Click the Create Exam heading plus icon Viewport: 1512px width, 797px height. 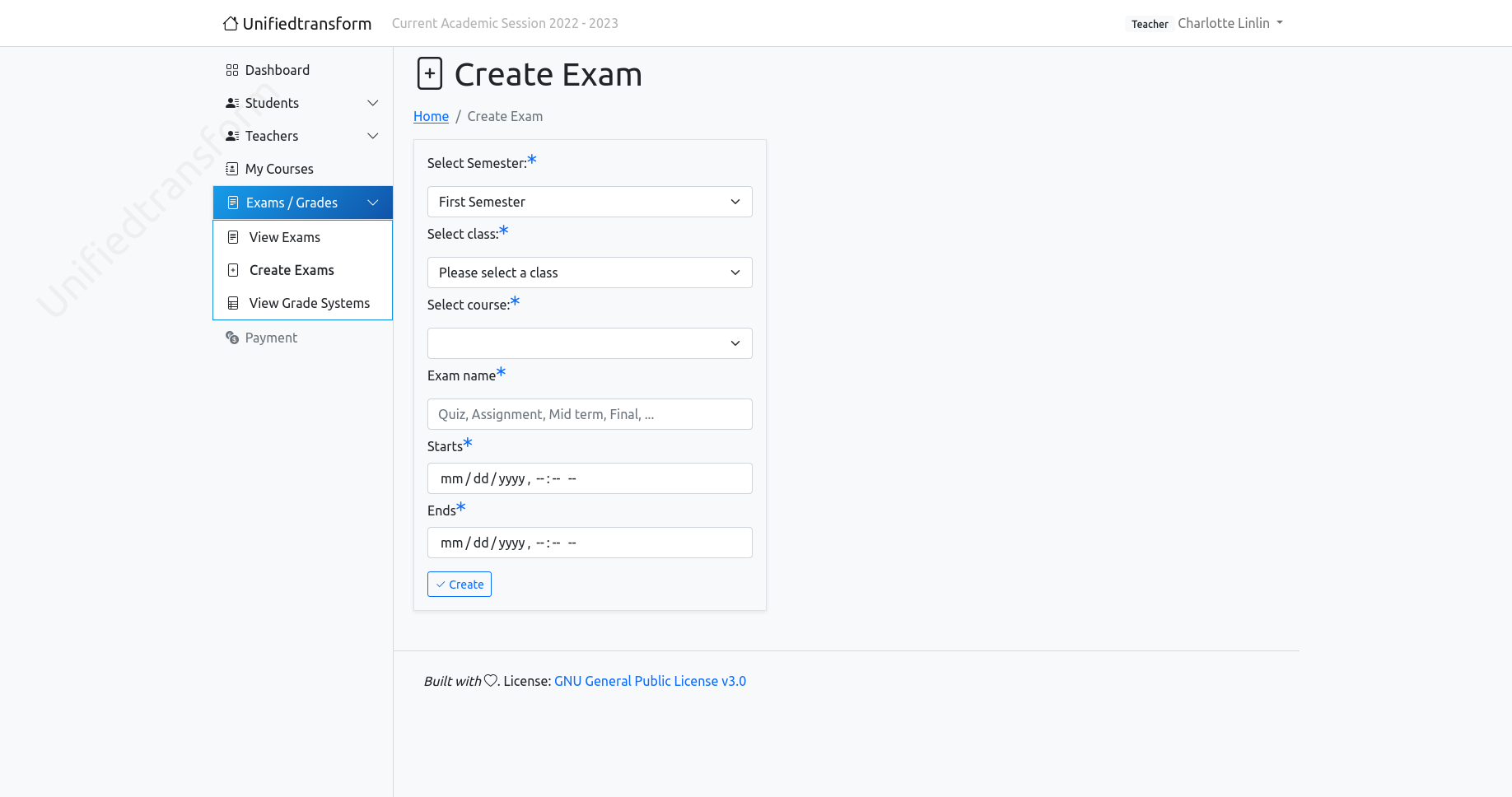(x=430, y=73)
